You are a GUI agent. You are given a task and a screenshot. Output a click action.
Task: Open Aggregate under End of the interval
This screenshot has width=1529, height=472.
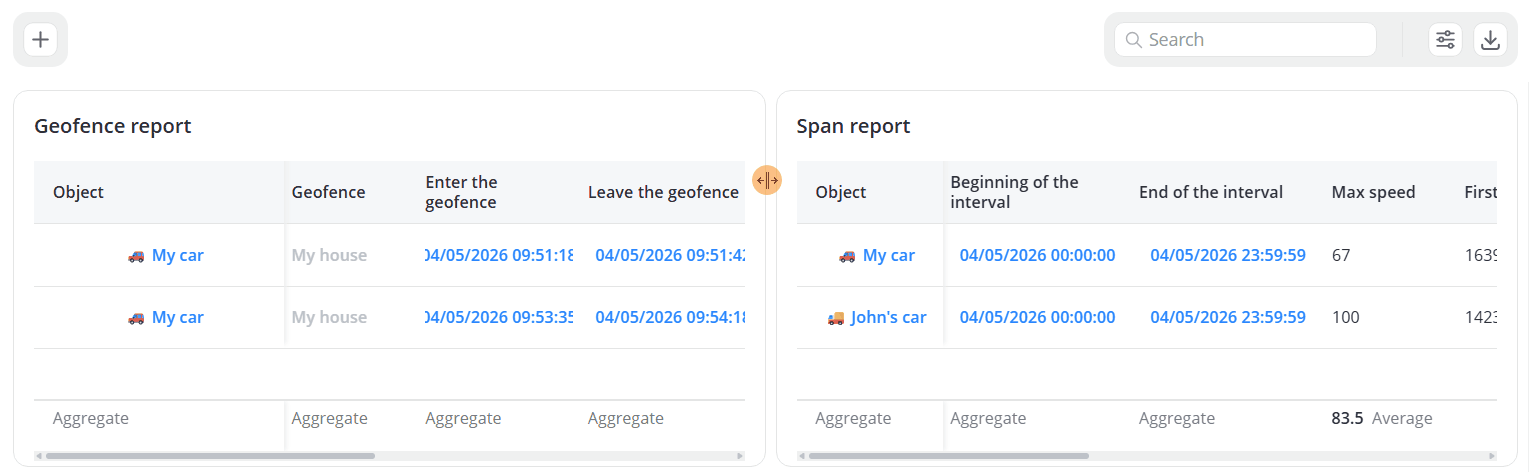1177,418
